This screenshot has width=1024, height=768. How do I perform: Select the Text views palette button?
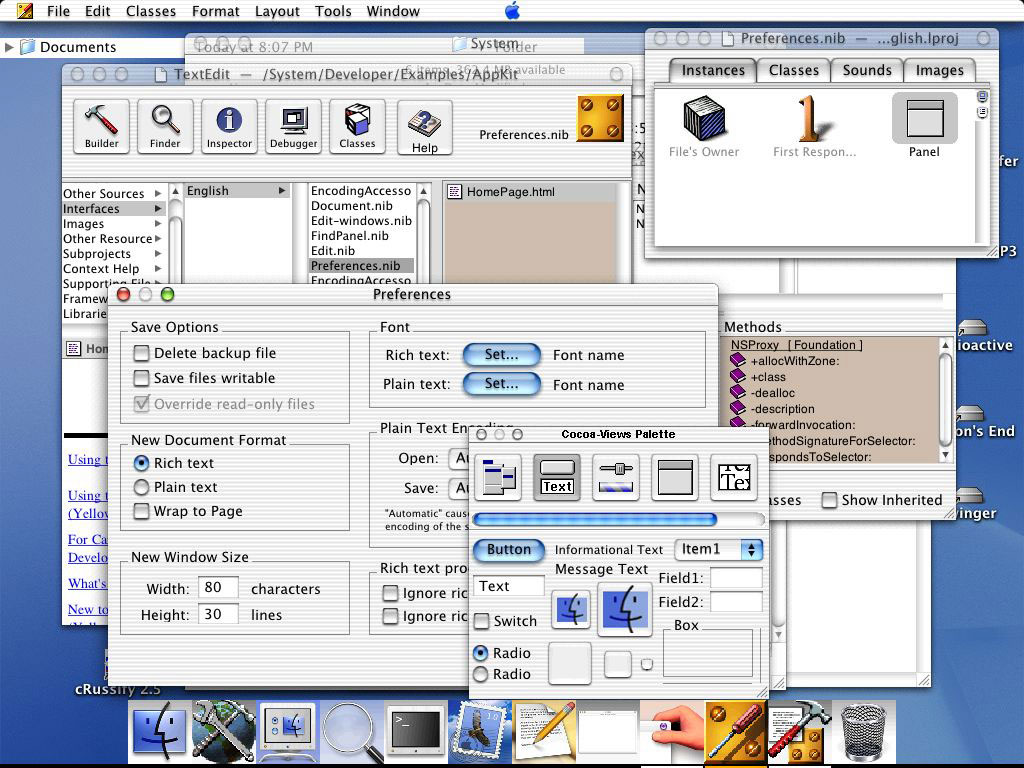coord(557,477)
